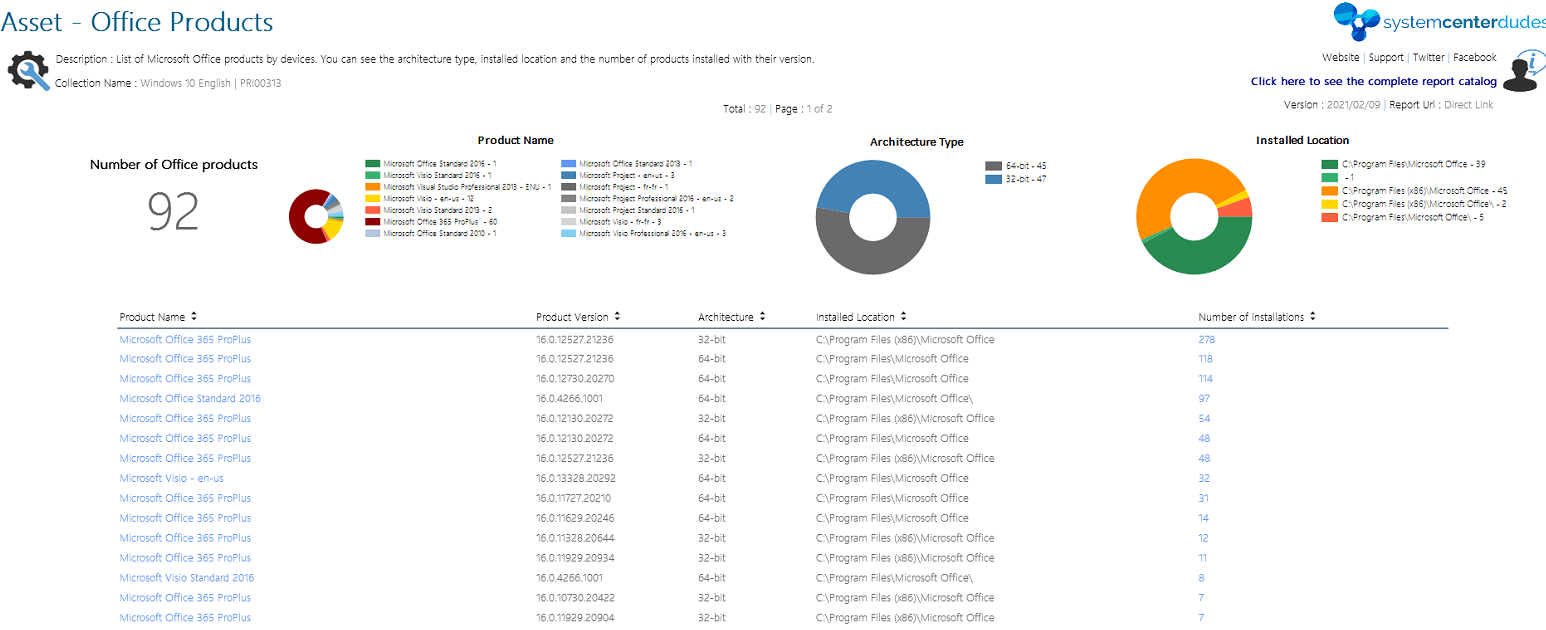
Task: Click the report settings wrench icon
Action: coord(28,71)
